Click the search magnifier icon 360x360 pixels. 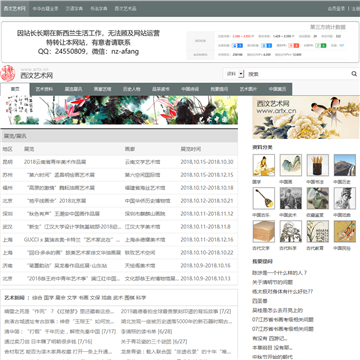point(354,74)
